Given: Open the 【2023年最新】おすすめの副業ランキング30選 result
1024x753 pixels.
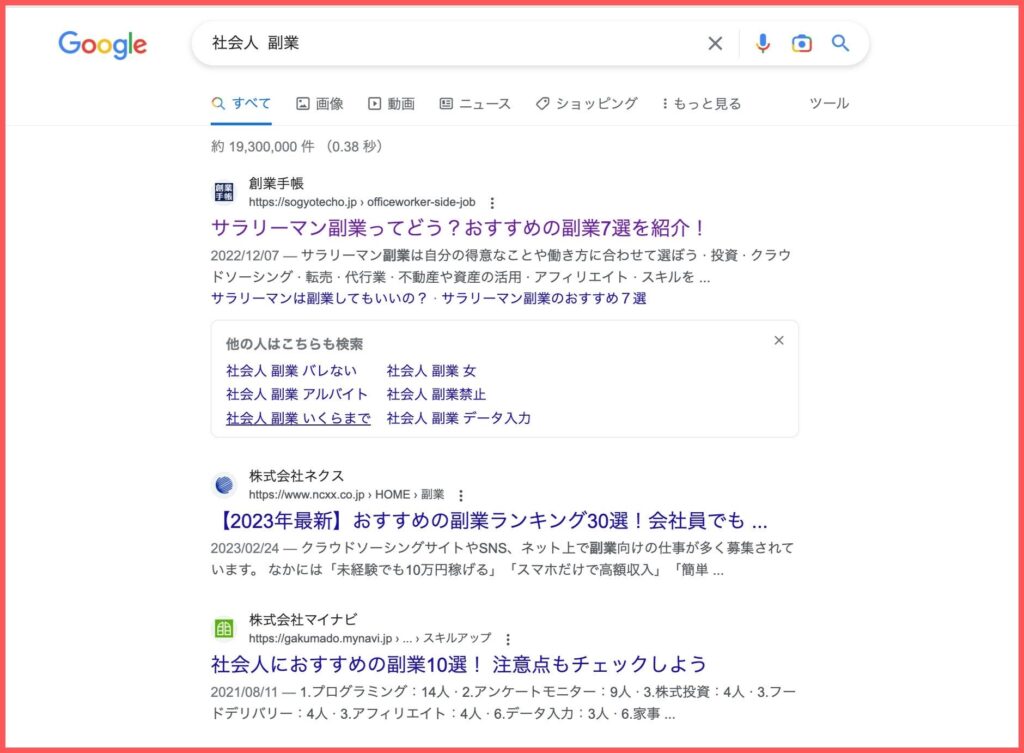Looking at the screenshot, I should coord(490,521).
